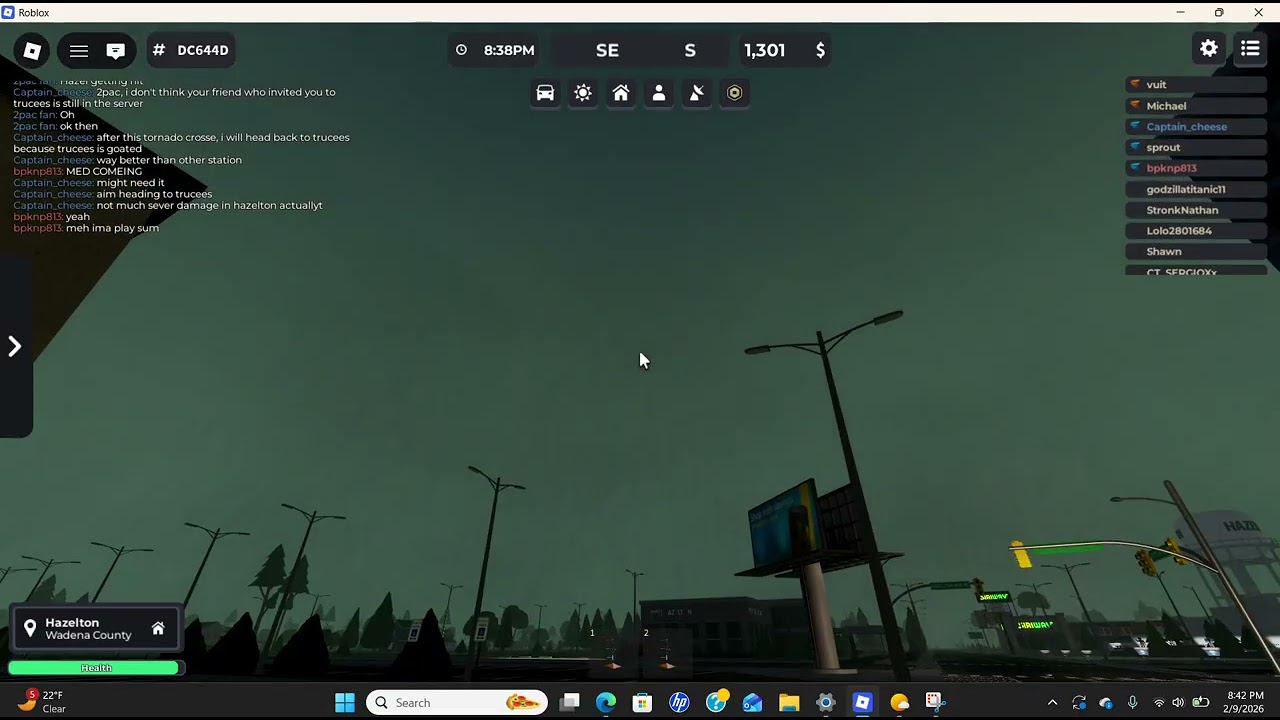
Task: Click the 1,301 money balance
Action: click(x=765, y=50)
